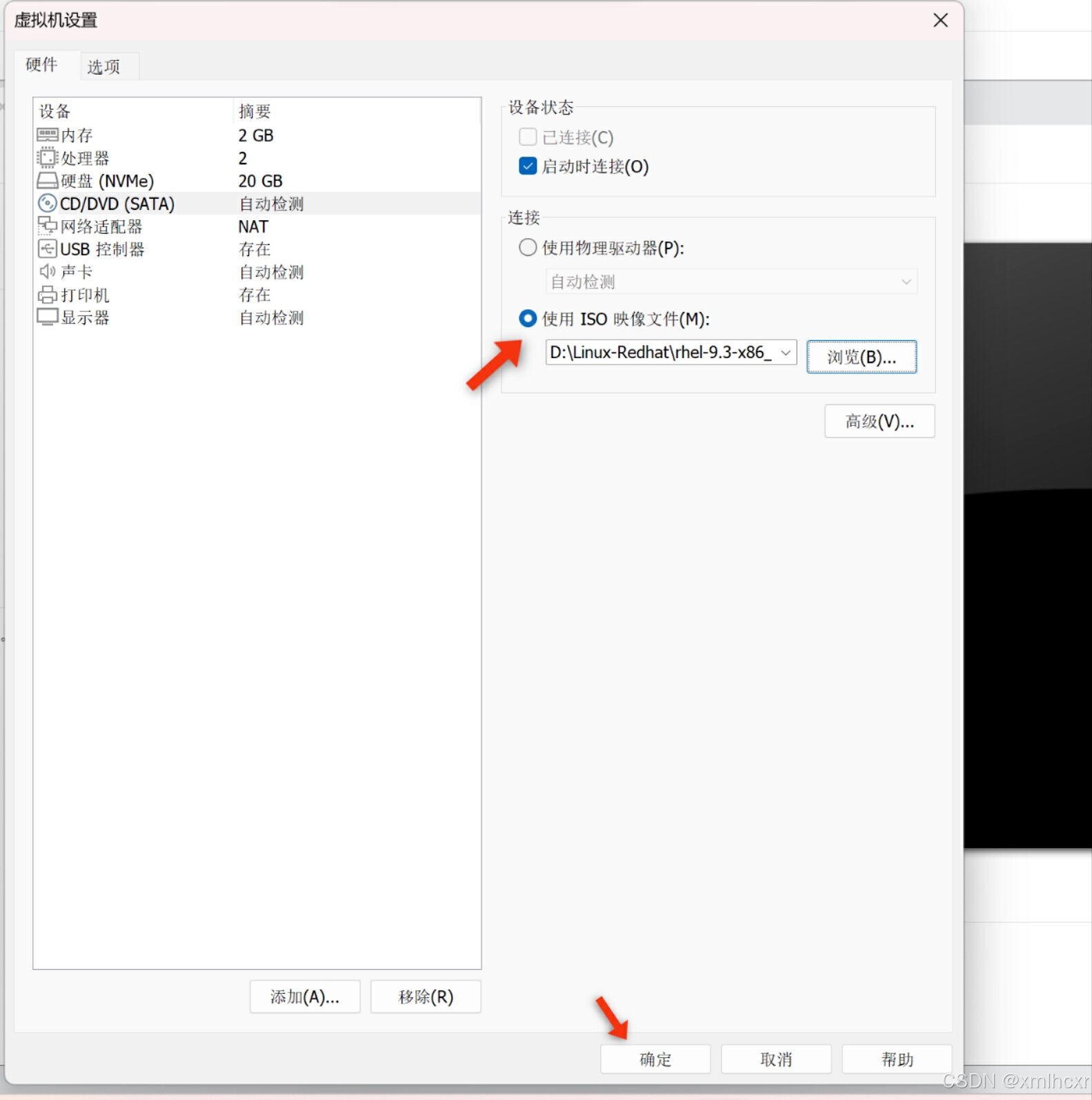Select the NAT network summary

pos(253,226)
